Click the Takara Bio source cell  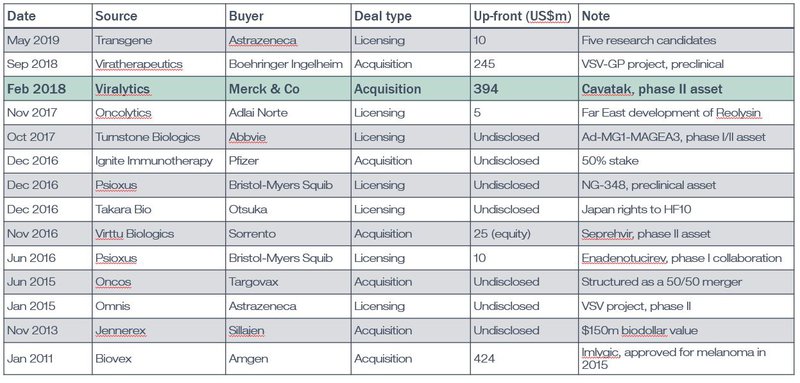coord(123,210)
